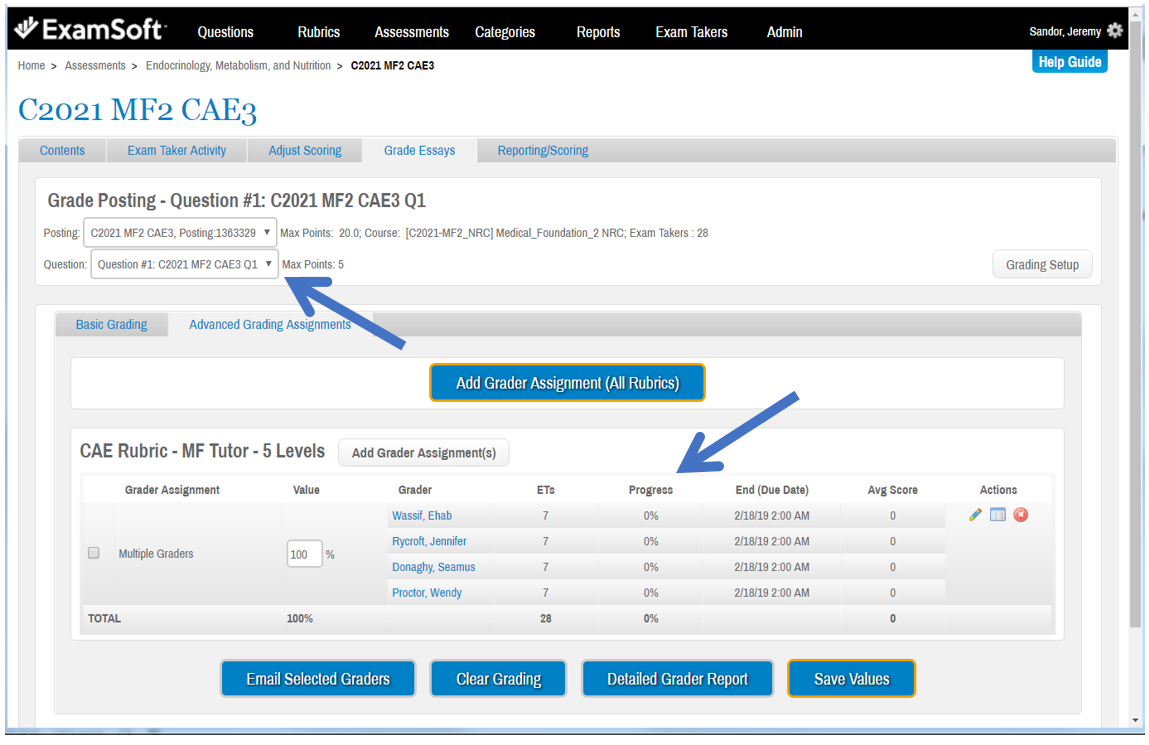Click the Value percentage input field
Image resolution: width=1149 pixels, height=745 pixels.
click(304, 554)
